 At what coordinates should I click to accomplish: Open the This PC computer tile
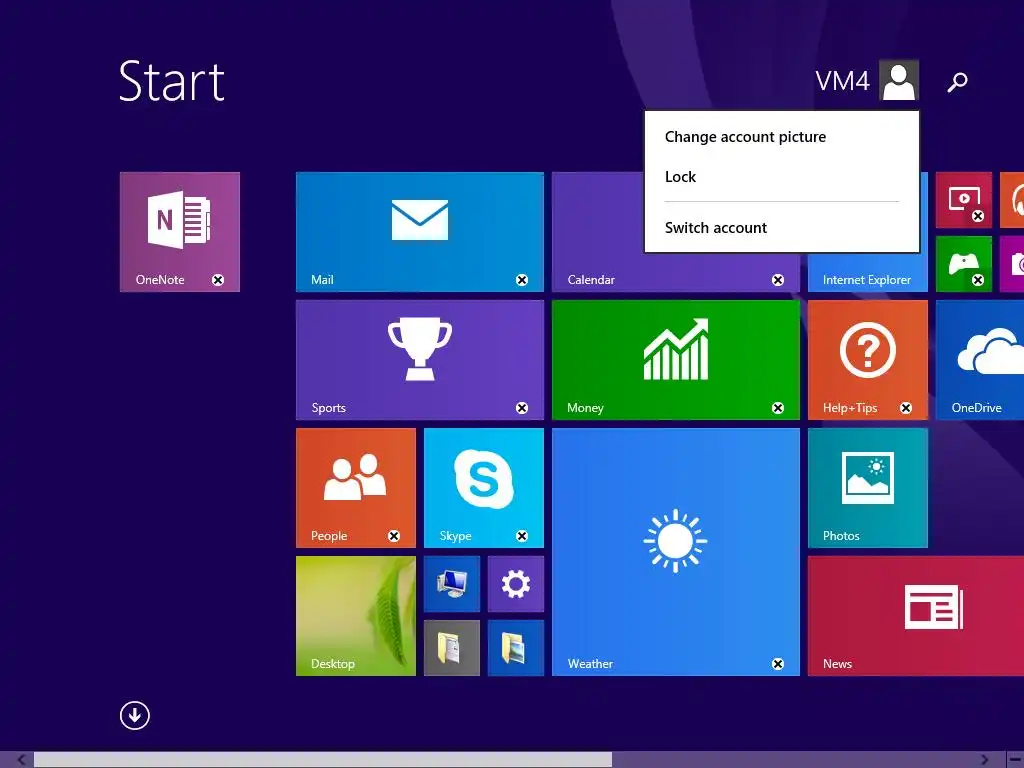[451, 584]
